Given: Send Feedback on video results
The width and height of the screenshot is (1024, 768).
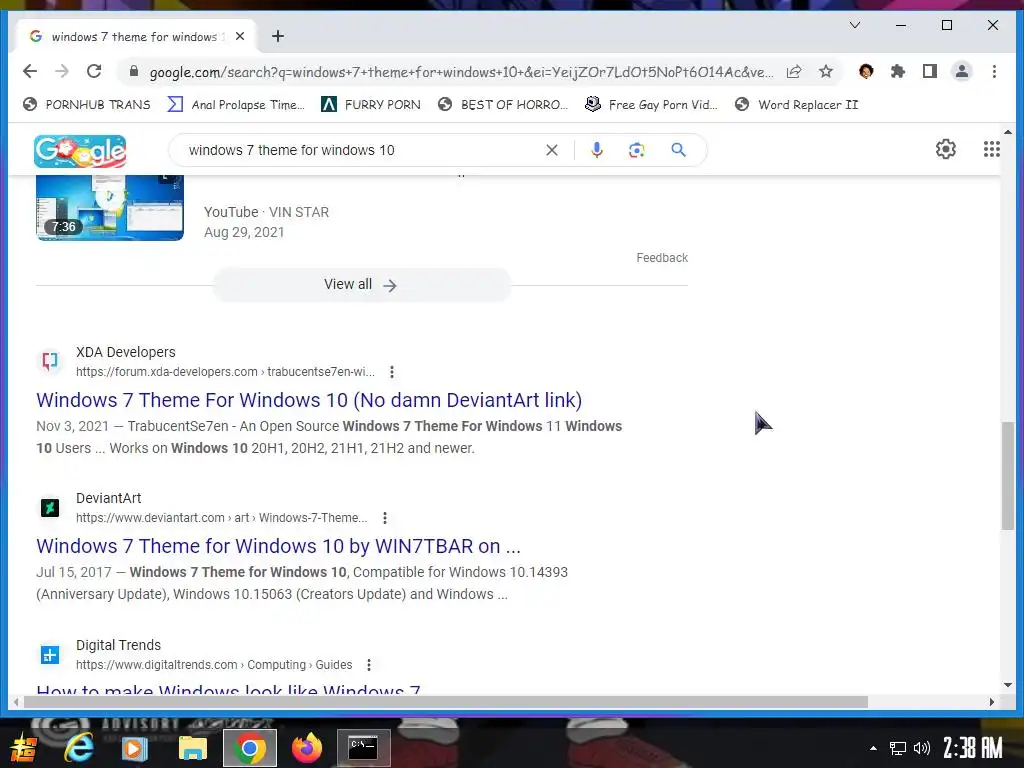Looking at the screenshot, I should 662,258.
